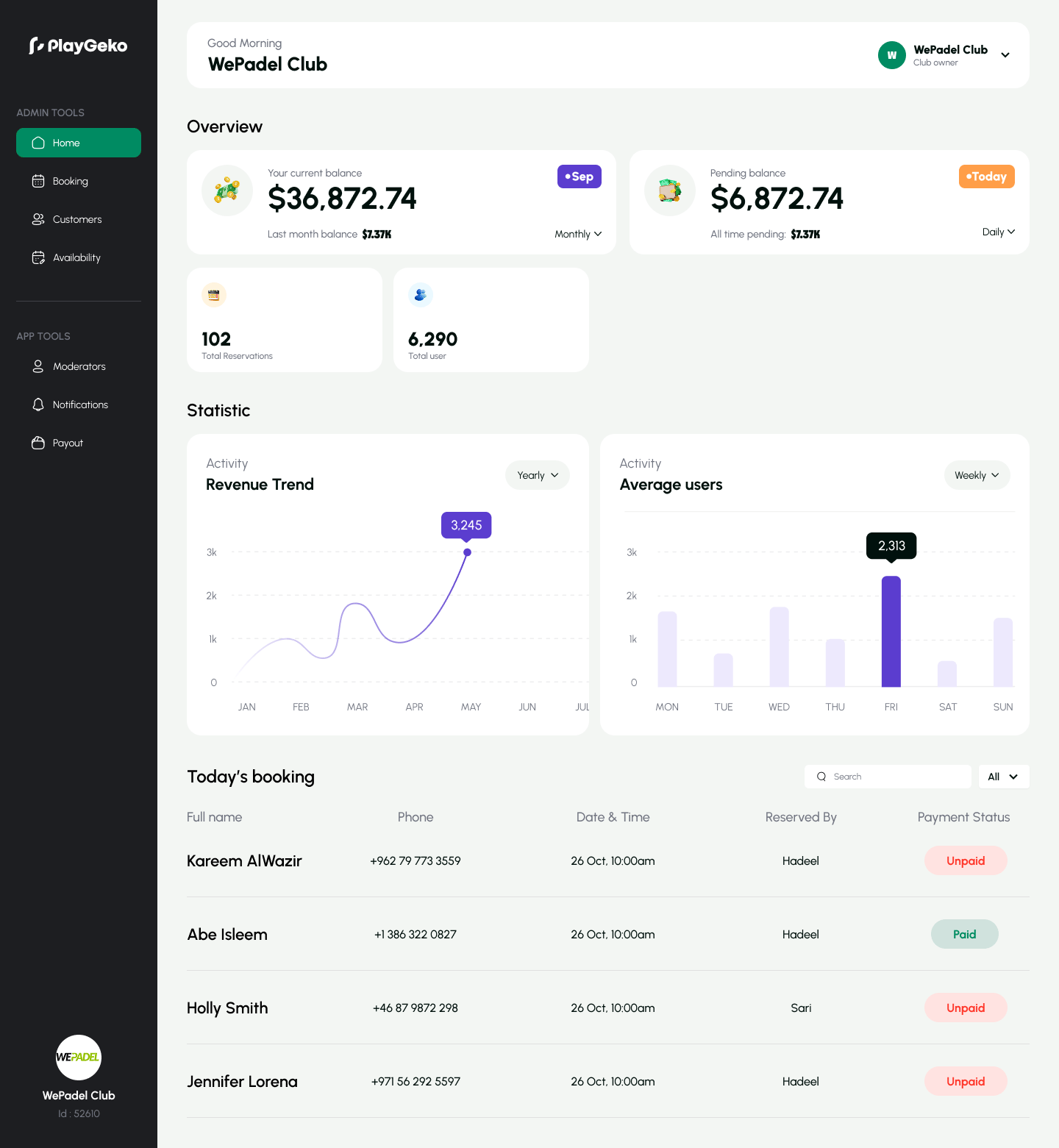Viewport: 1059px width, 1148px height.
Task: Click Sari in Reserved By column
Action: (801, 1008)
